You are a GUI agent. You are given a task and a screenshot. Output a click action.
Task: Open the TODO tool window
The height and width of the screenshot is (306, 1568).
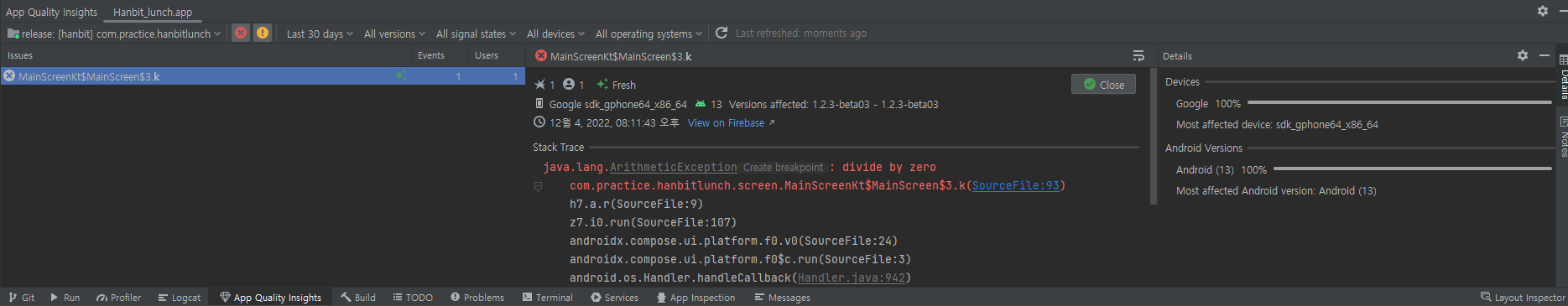click(x=413, y=298)
